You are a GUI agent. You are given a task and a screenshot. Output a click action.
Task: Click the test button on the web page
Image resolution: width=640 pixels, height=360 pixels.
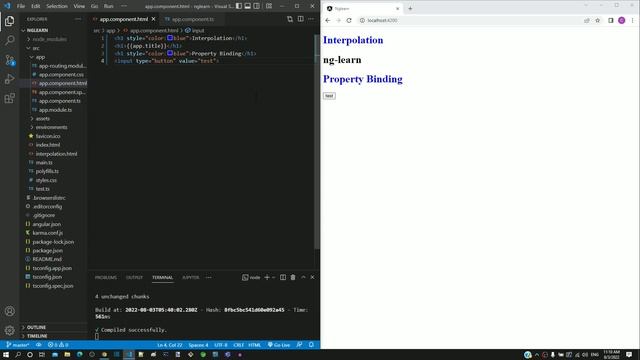329,96
